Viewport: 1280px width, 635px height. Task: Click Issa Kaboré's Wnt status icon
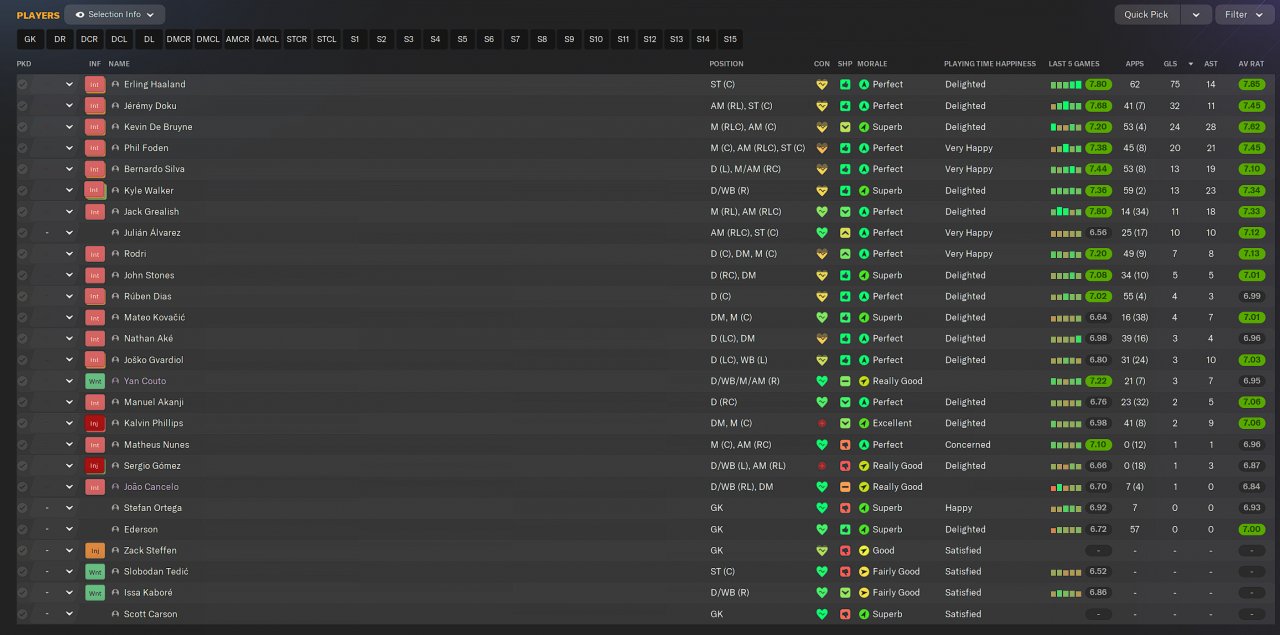(95, 593)
